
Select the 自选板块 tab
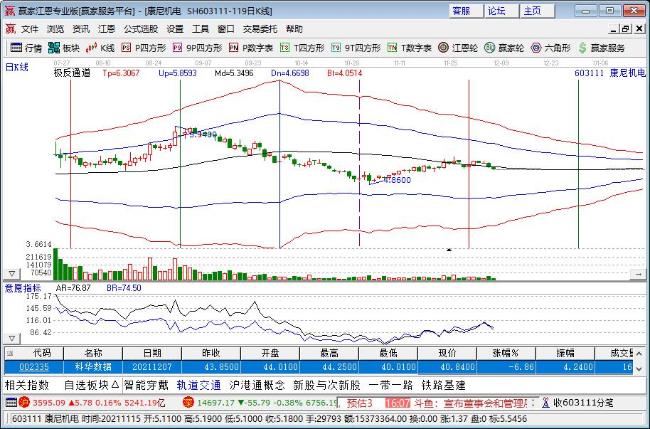[92, 385]
